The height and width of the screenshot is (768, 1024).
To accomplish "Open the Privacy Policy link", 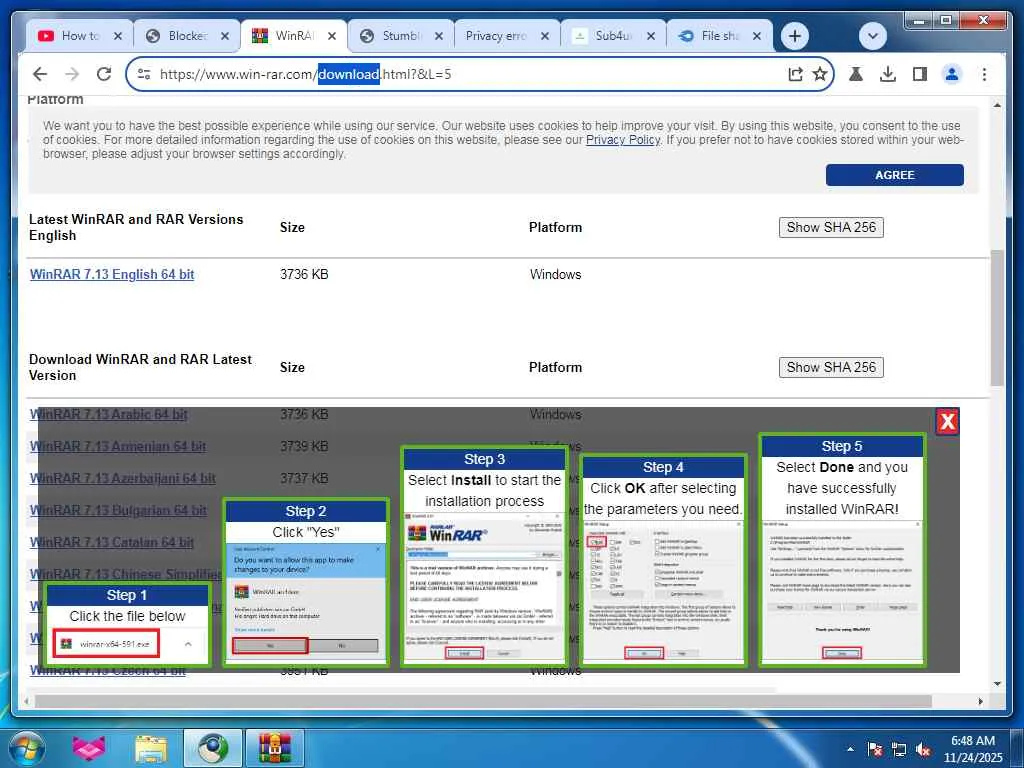I will (x=622, y=140).
